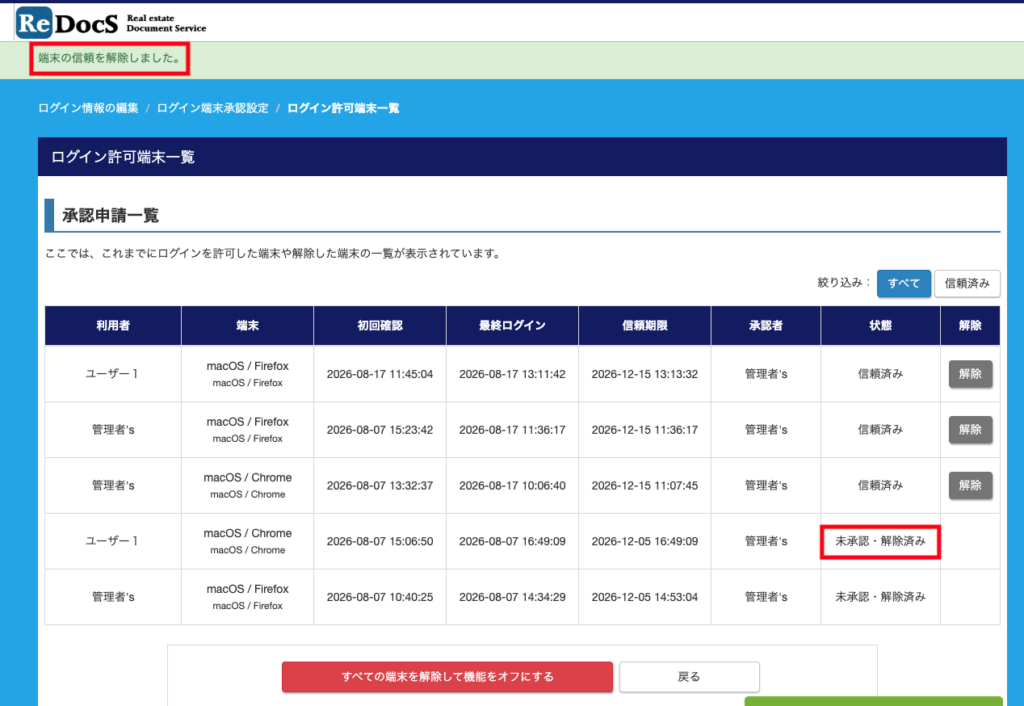Click the 解除 column header
Screen dimensions: 1024x706
point(970,325)
